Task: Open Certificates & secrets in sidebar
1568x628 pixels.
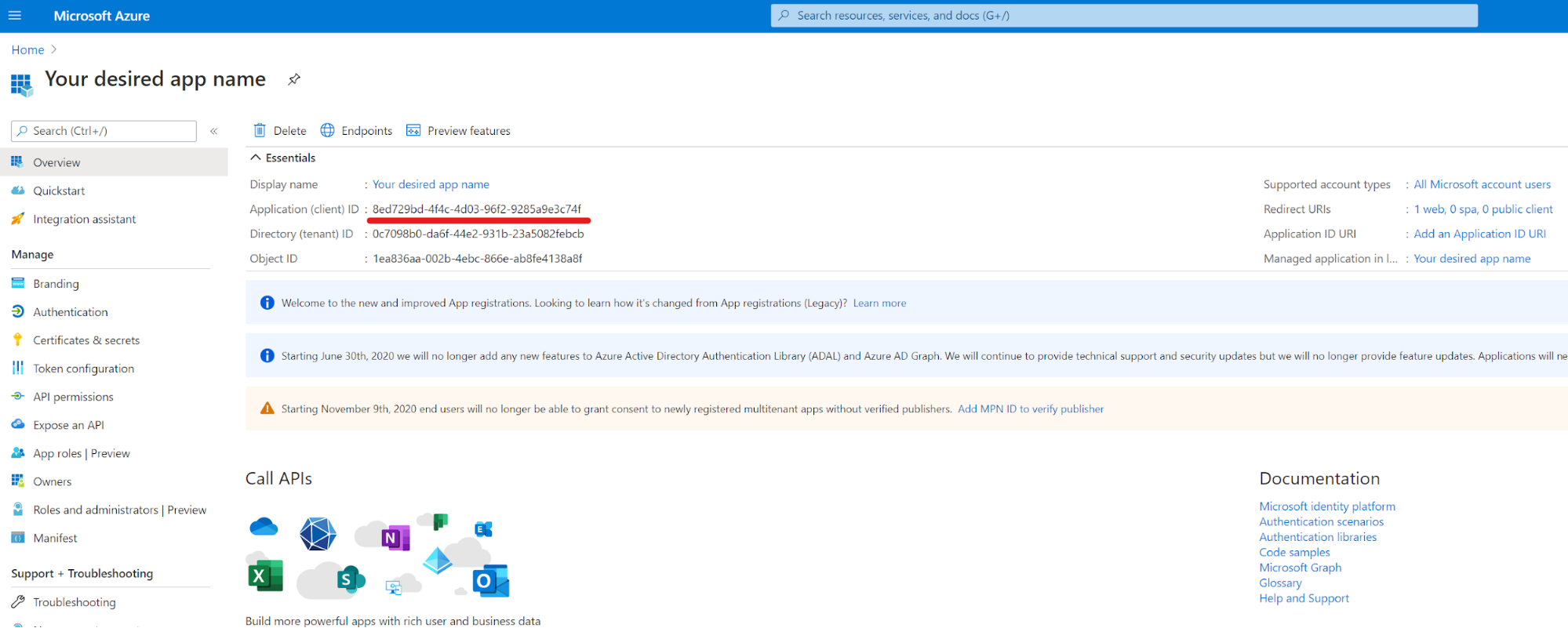Action: [x=86, y=340]
